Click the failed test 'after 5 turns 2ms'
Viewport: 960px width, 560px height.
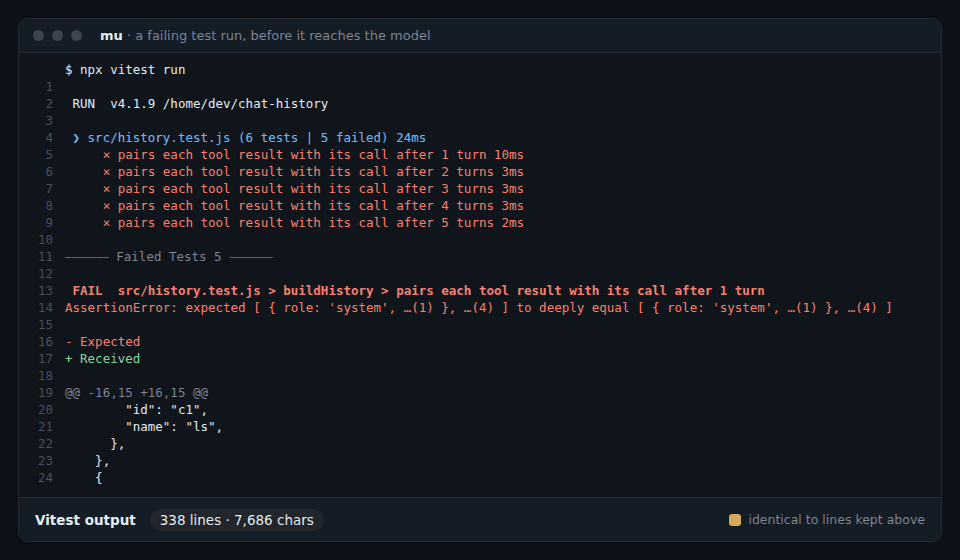tap(313, 223)
